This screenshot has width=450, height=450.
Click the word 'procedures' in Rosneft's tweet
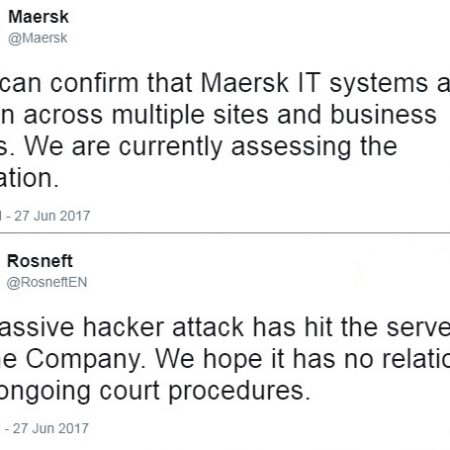pos(236,391)
